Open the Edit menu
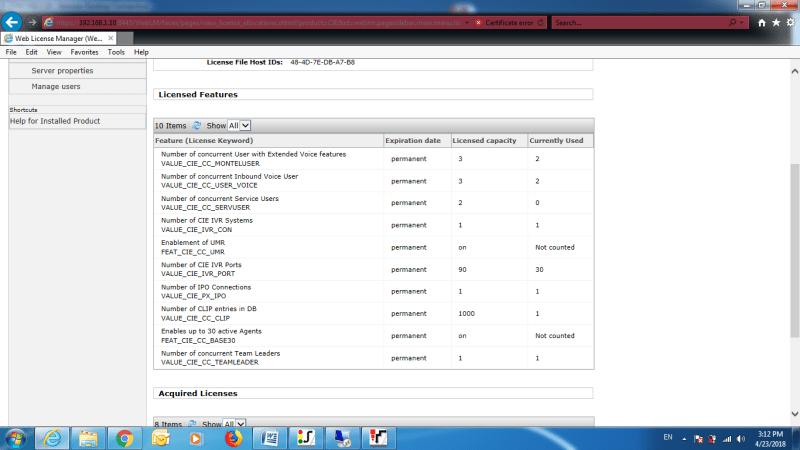 point(31,52)
